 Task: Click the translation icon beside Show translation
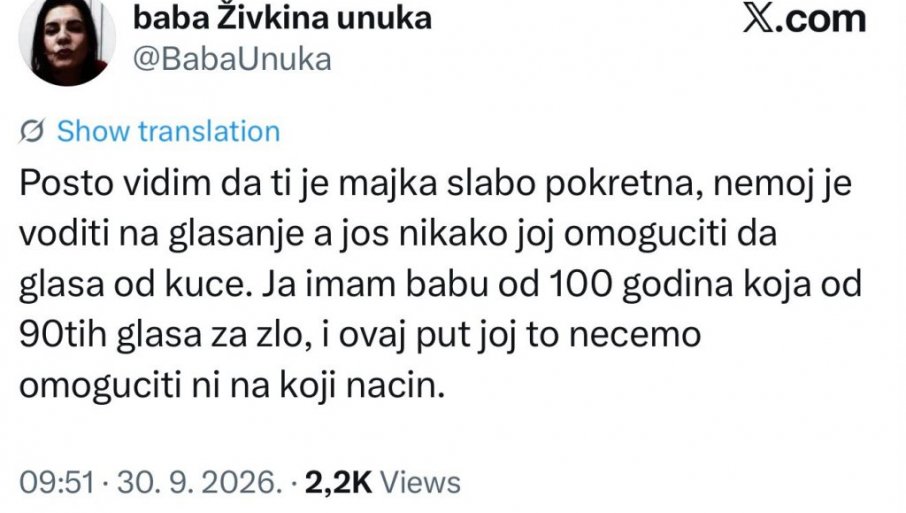pyautogui.click(x=32, y=131)
